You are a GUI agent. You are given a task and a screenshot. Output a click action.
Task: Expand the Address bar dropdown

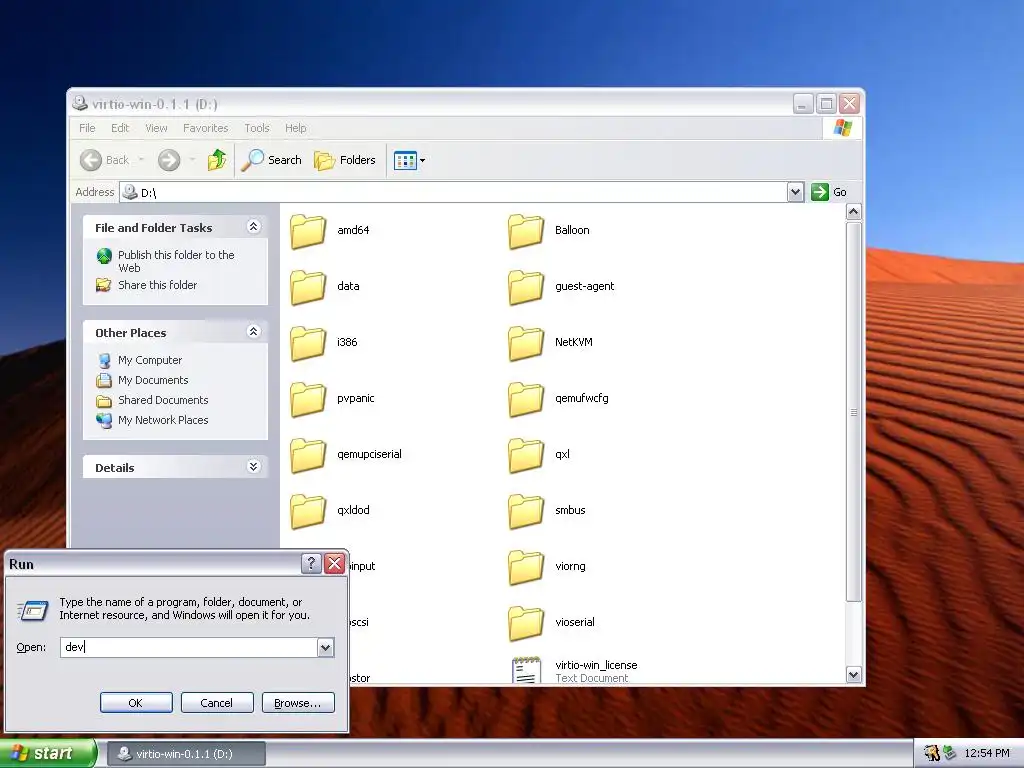click(795, 192)
